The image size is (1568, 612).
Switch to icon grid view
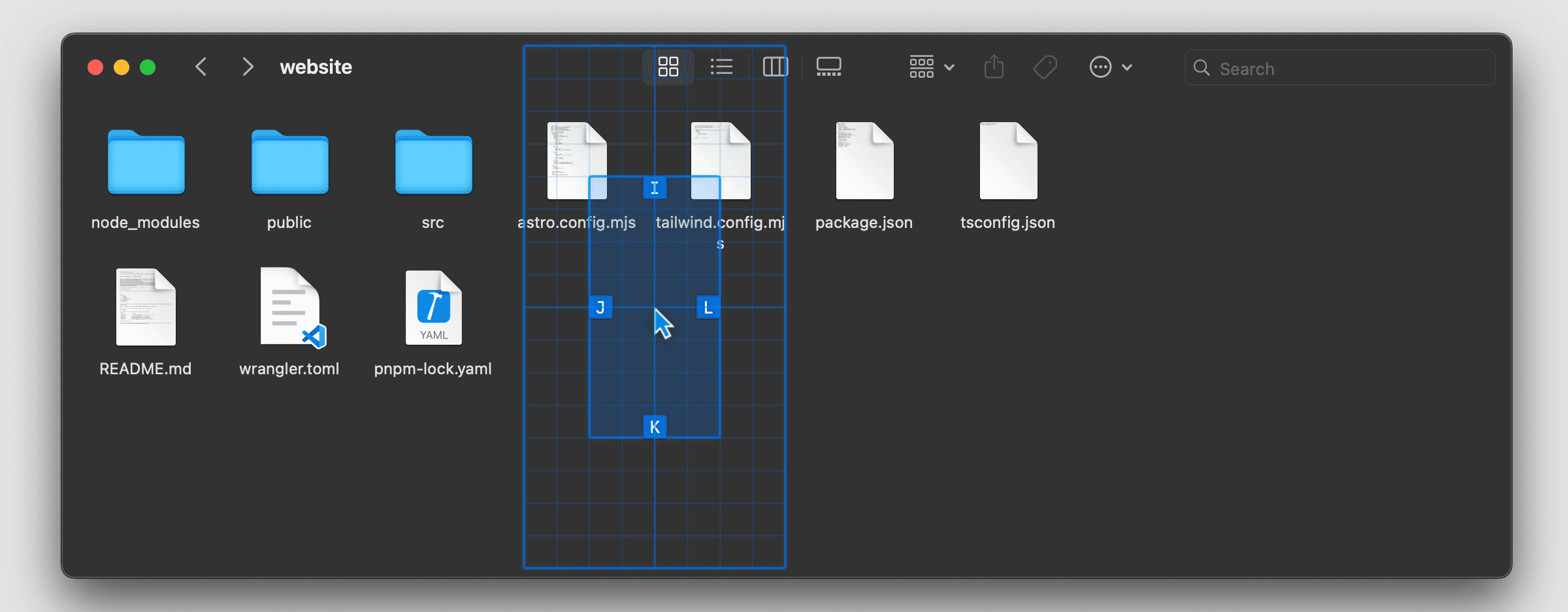668,67
